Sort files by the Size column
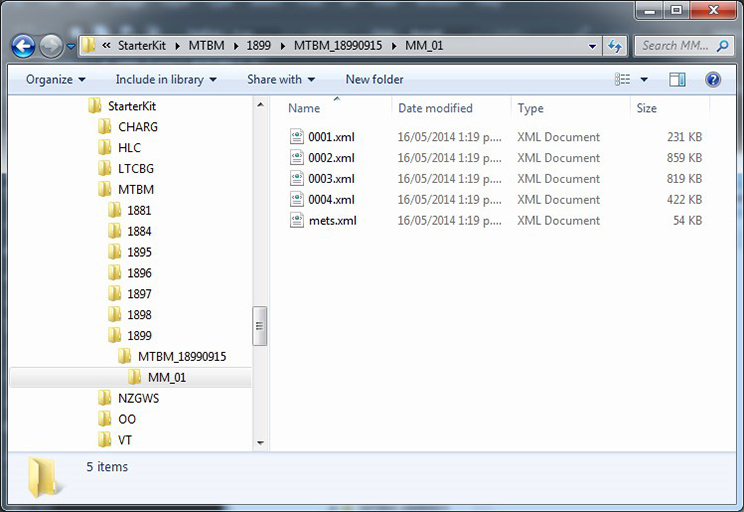The width and height of the screenshot is (744, 512). 646,108
